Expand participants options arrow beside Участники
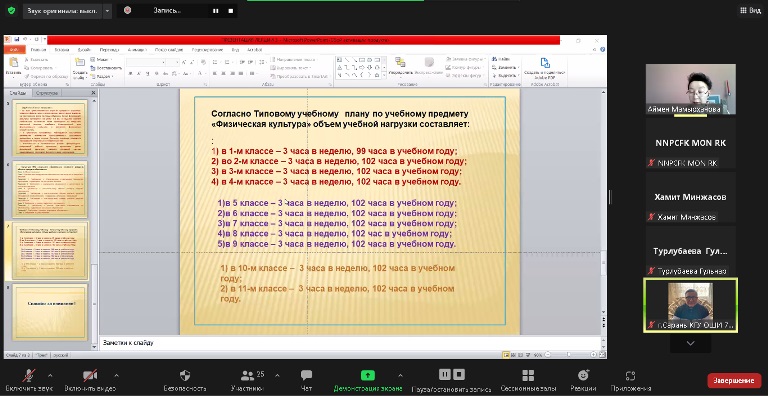768x396 pixels. point(278,375)
